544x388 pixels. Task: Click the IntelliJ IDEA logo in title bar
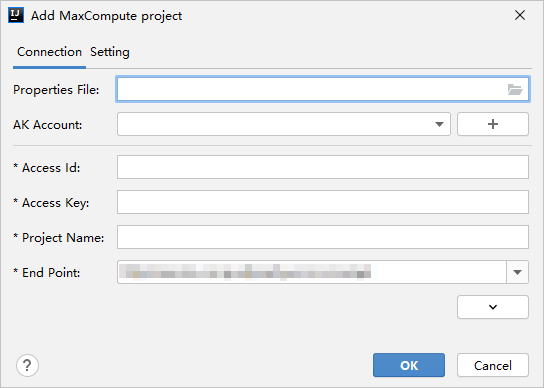(x=16, y=16)
